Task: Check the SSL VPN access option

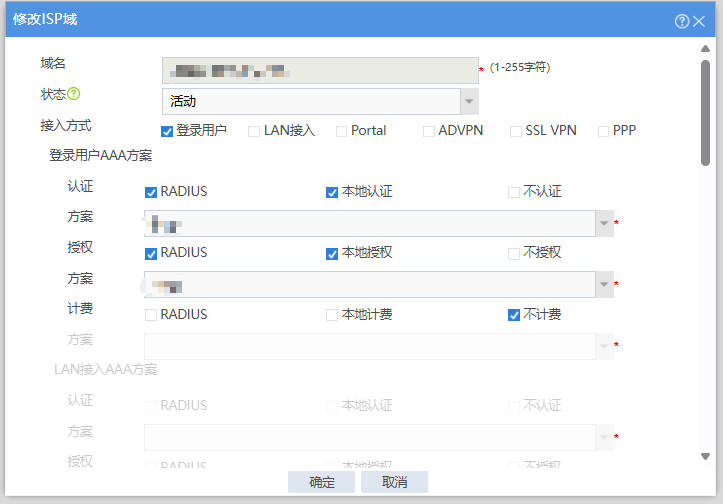Action: pyautogui.click(x=516, y=131)
